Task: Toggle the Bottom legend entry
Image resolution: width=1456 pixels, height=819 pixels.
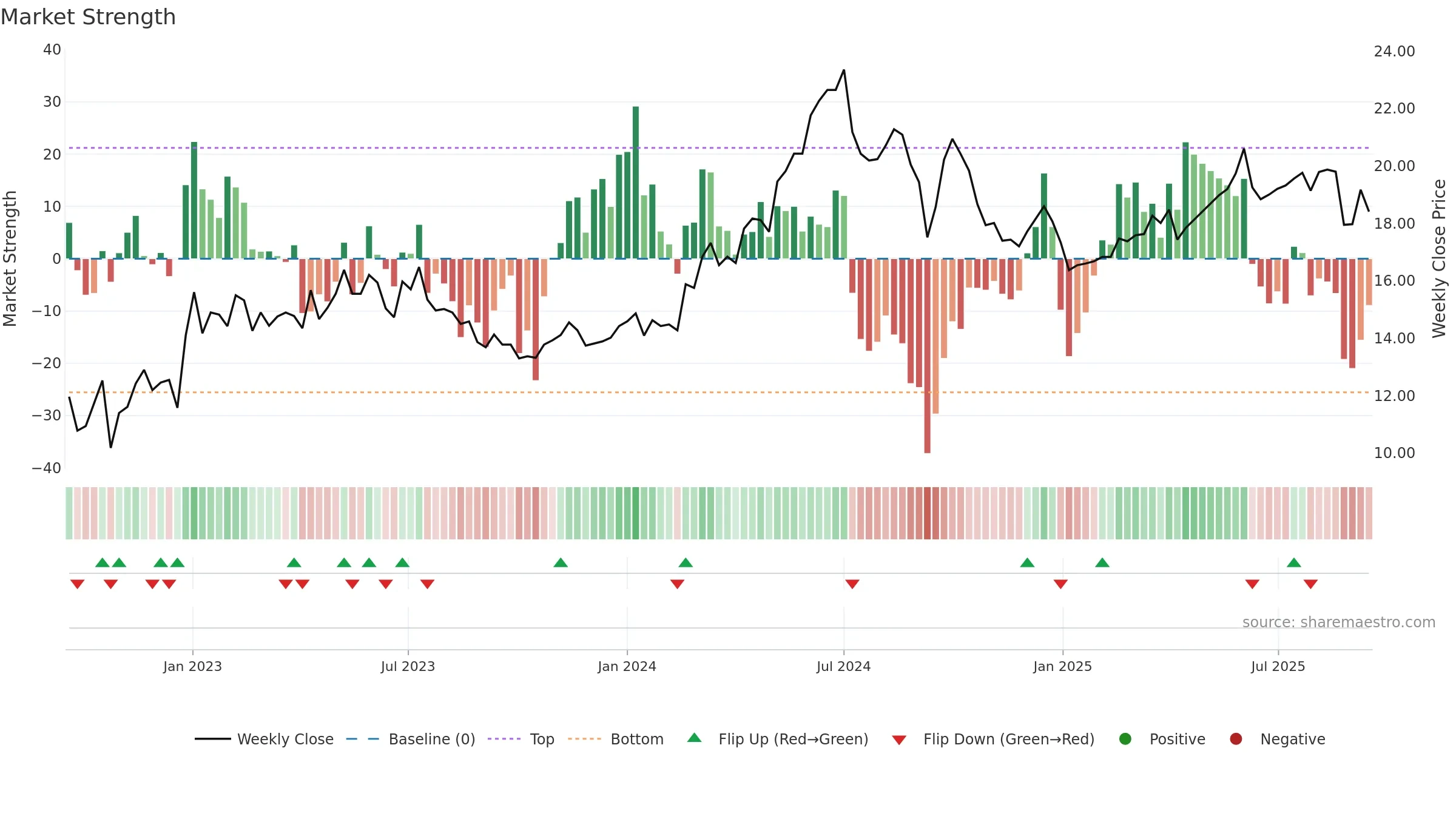Action: click(615, 739)
